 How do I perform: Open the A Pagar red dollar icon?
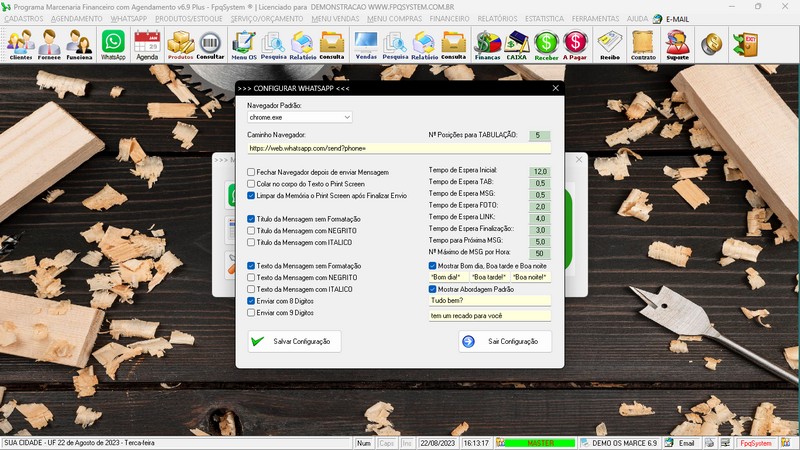pos(574,45)
